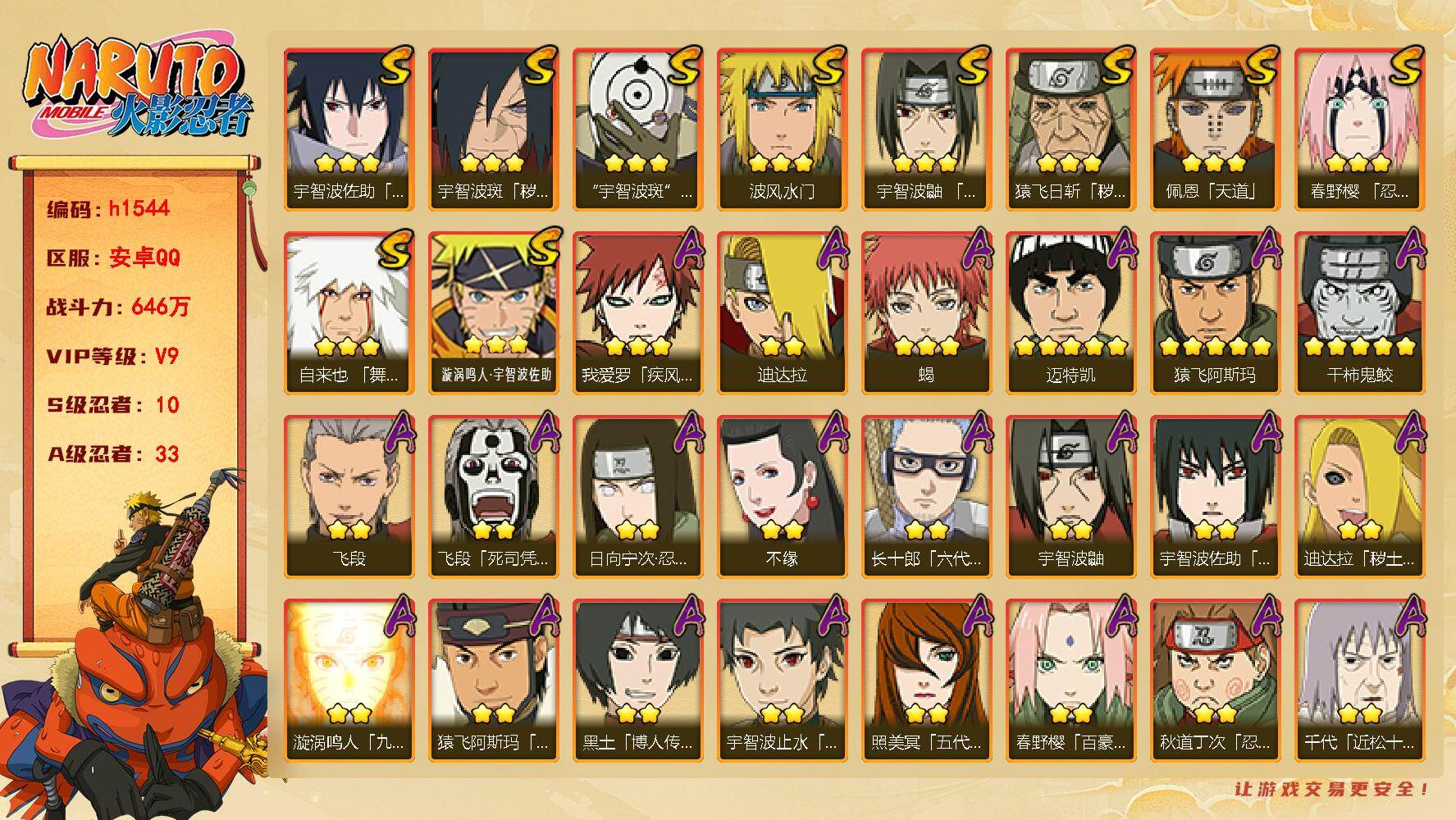Select the 不缘 character portrait
The width and height of the screenshot is (1456, 820).
click(x=782, y=496)
